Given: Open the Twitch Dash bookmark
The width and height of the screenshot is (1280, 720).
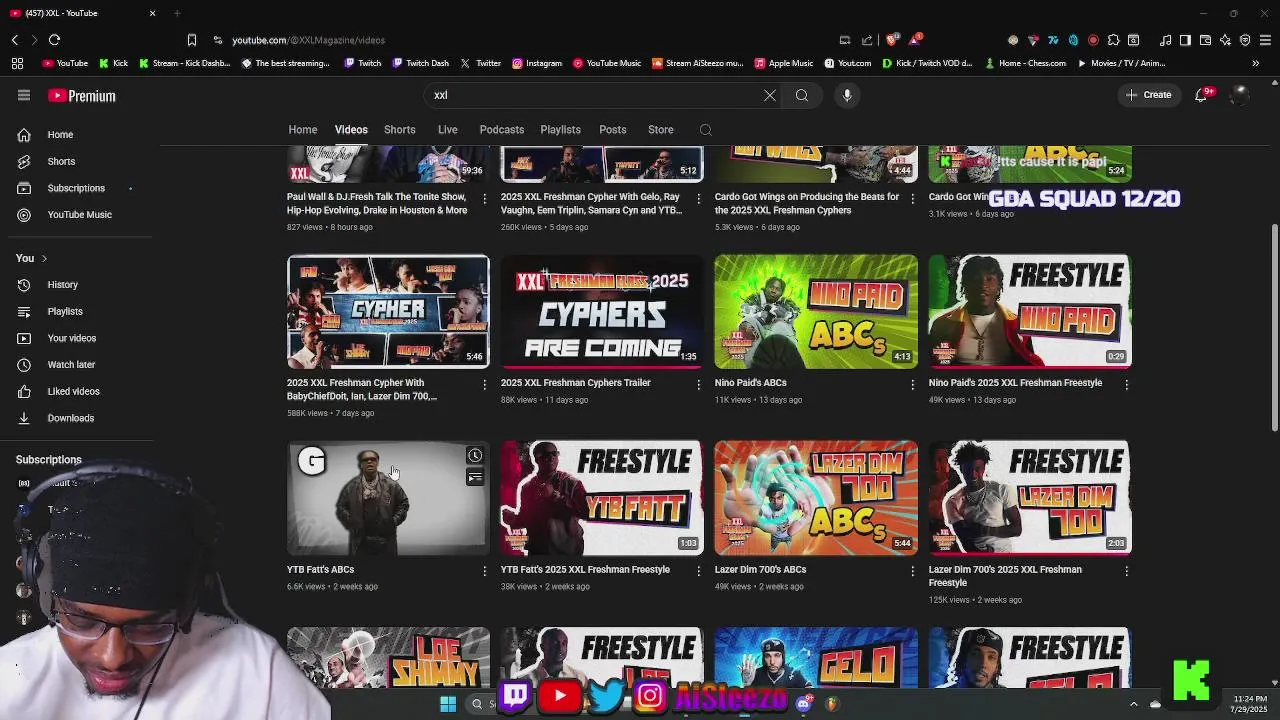Looking at the screenshot, I should 420,63.
